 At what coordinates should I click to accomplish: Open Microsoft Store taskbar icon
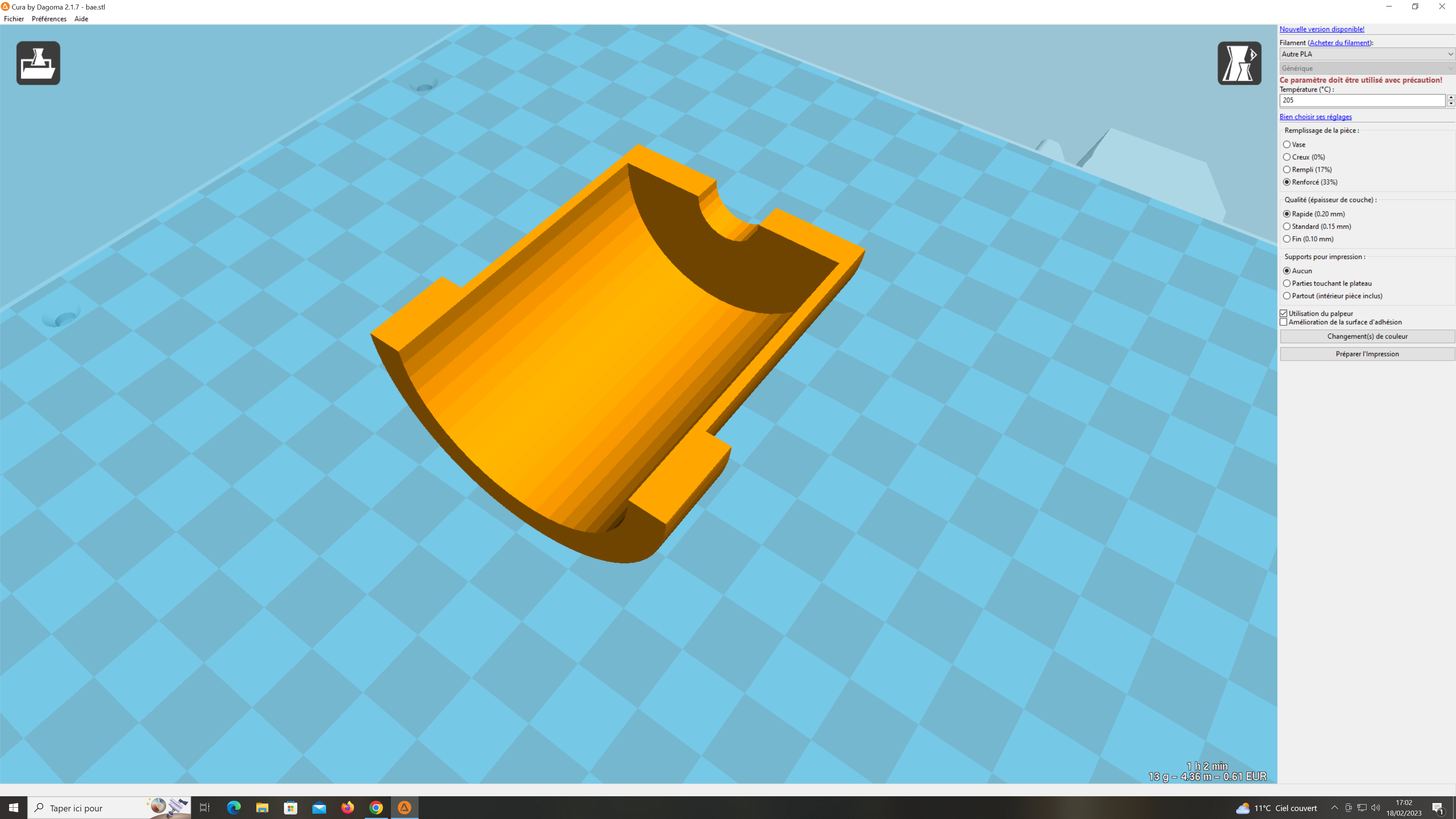[290, 808]
